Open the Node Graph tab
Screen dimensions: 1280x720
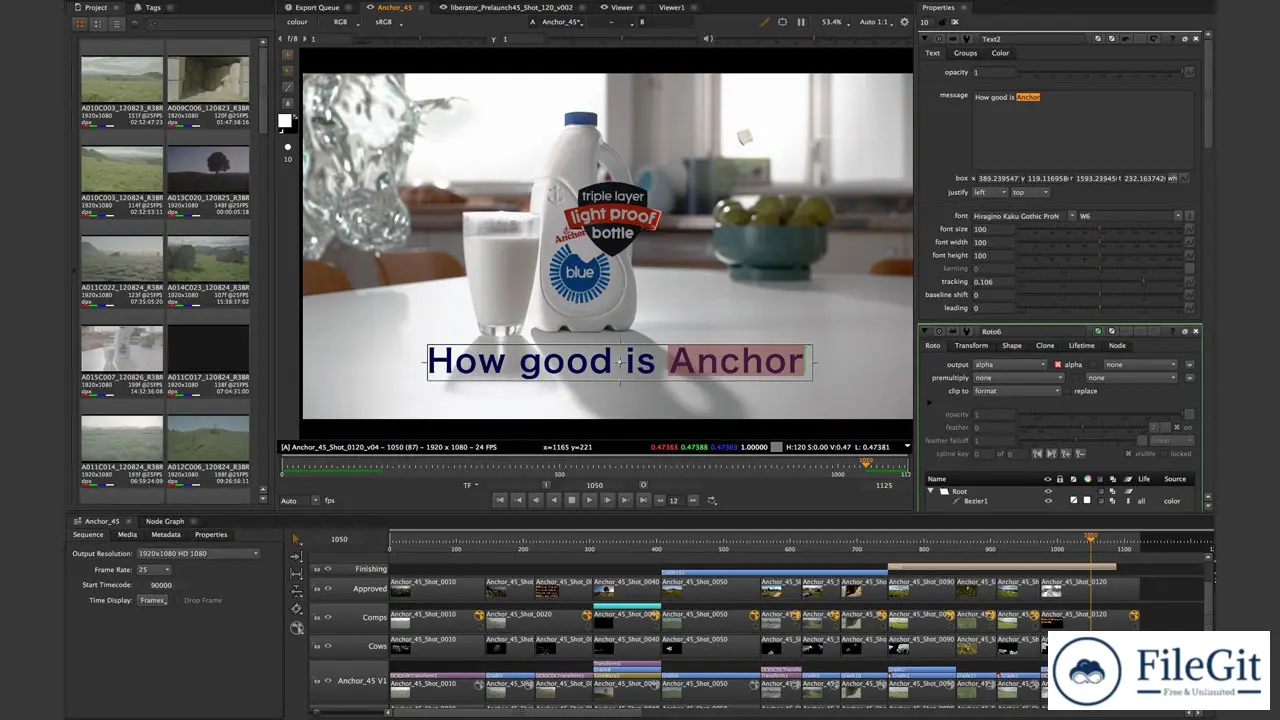(165, 521)
